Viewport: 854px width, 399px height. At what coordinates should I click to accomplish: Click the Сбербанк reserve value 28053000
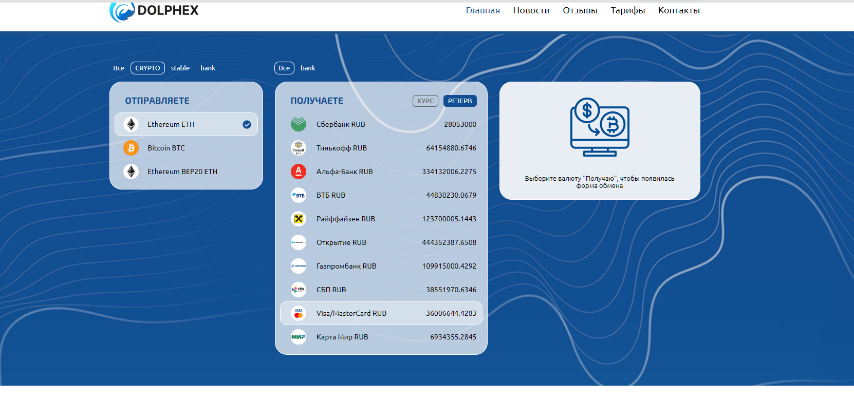tap(460, 124)
